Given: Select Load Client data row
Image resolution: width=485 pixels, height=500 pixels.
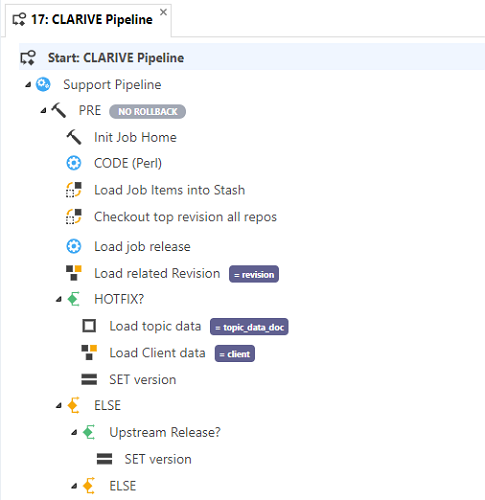Looking at the screenshot, I should pos(157,353).
